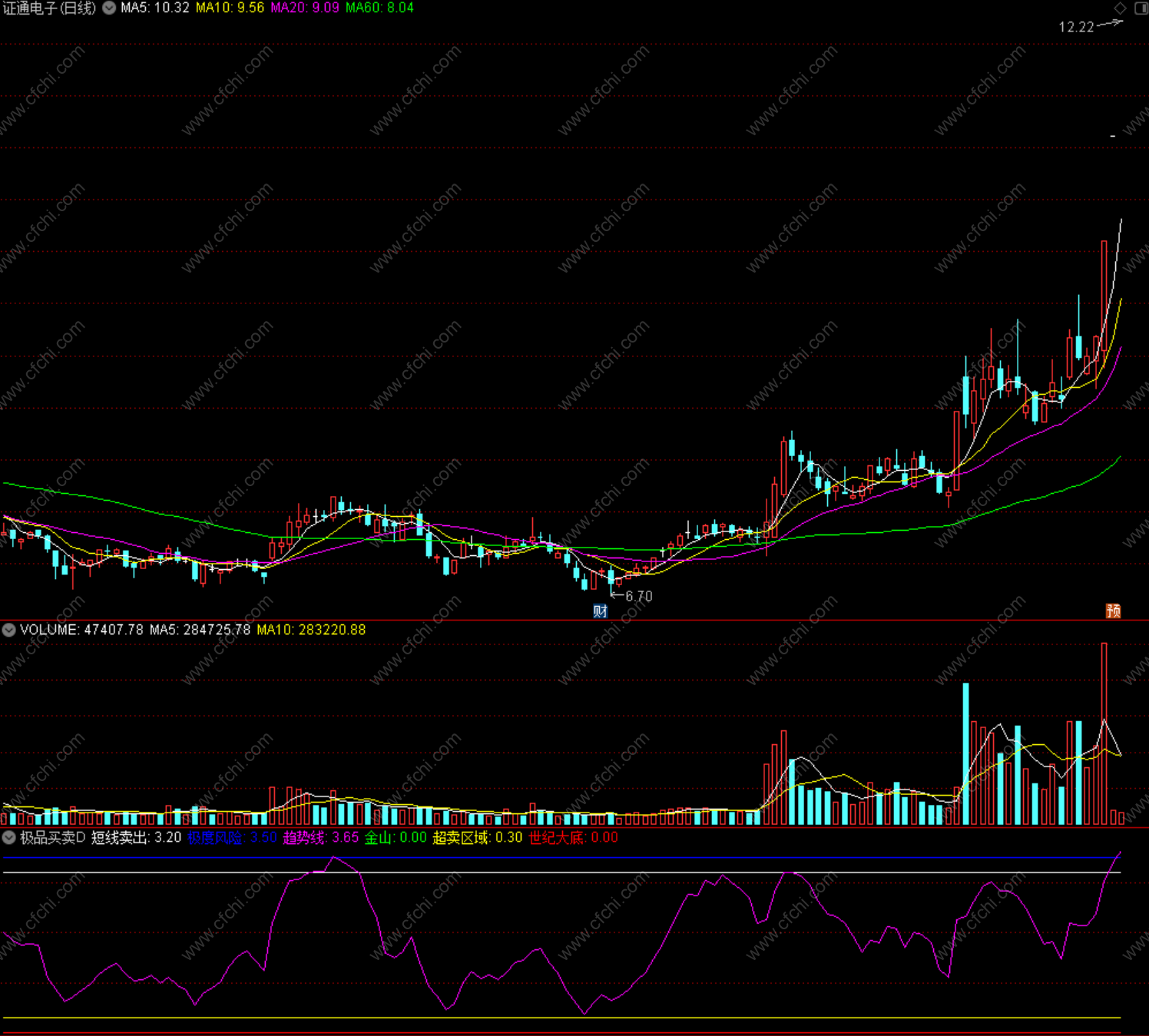Click the diamond marker icon at top right
This screenshot has height=1036, width=1149.
coord(1120,8)
